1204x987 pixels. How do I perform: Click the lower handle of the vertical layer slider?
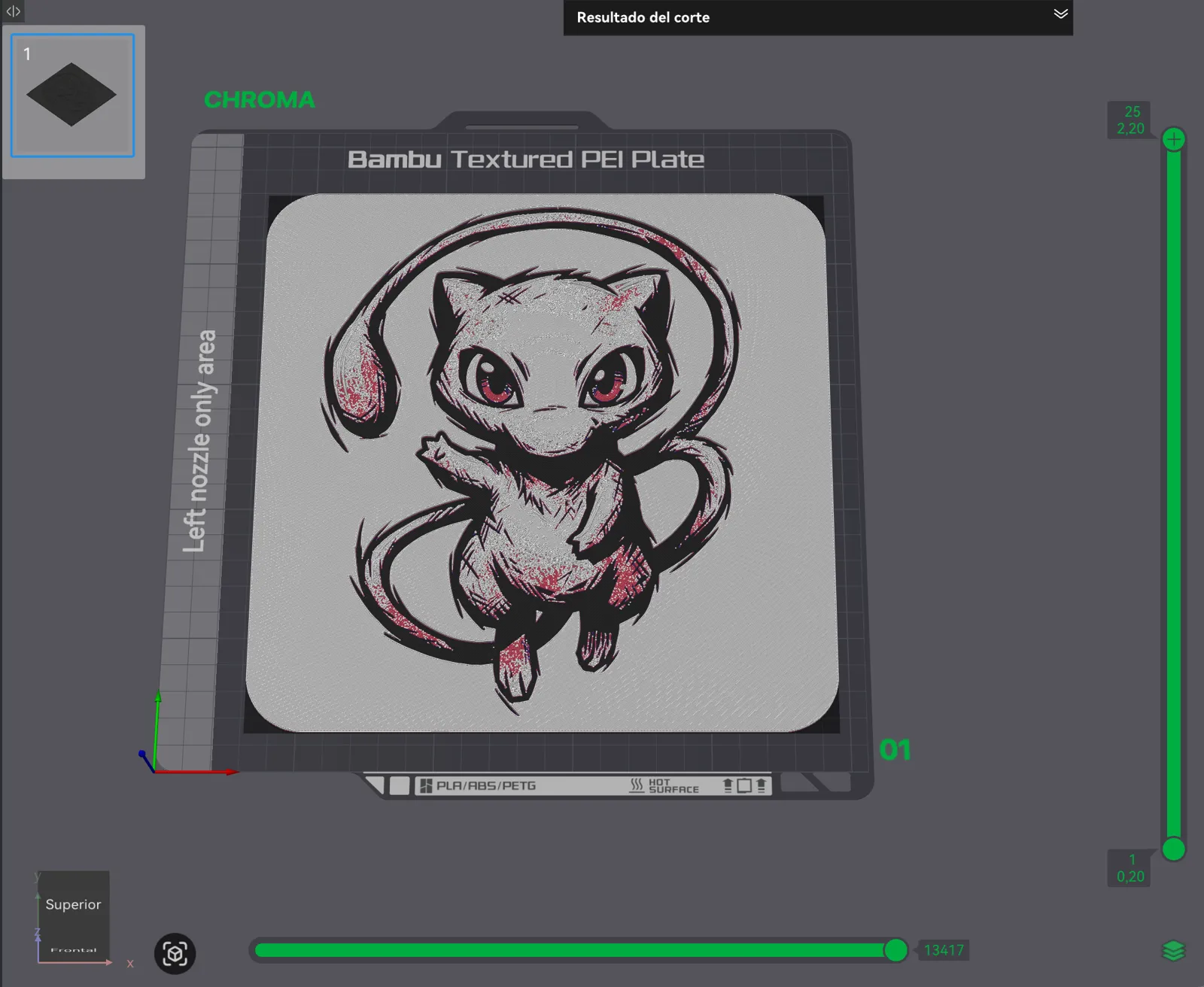pos(1174,849)
